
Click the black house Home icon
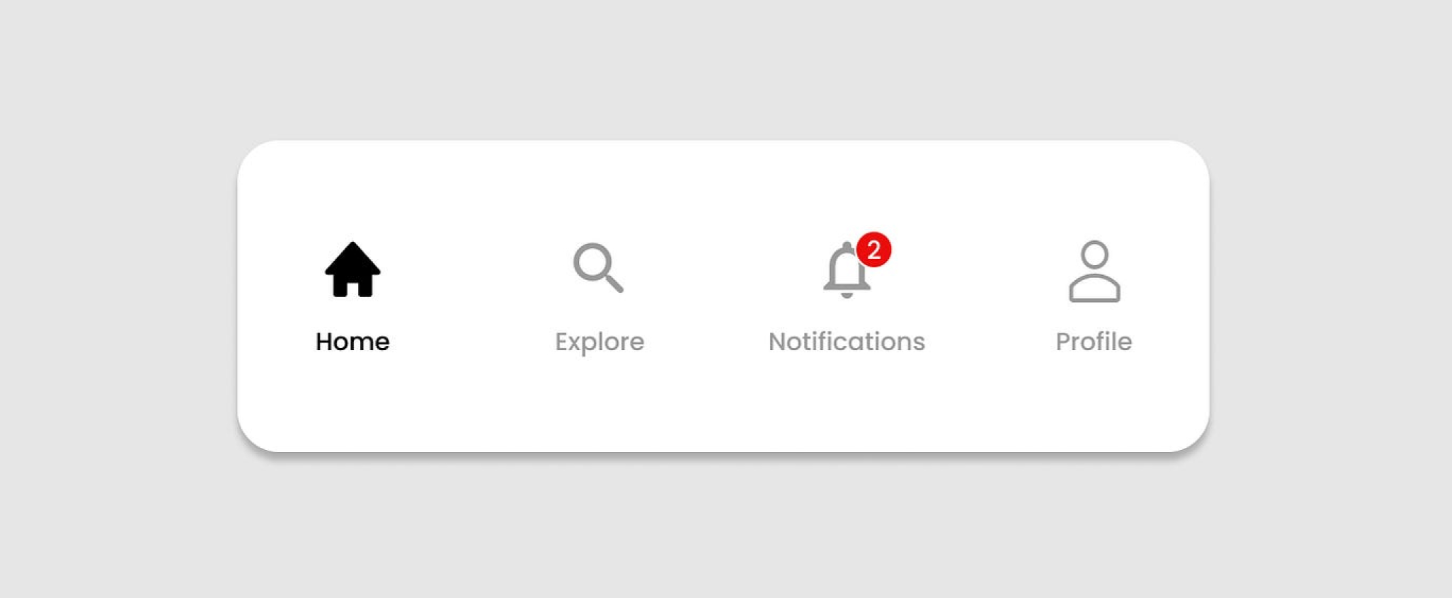(352, 270)
